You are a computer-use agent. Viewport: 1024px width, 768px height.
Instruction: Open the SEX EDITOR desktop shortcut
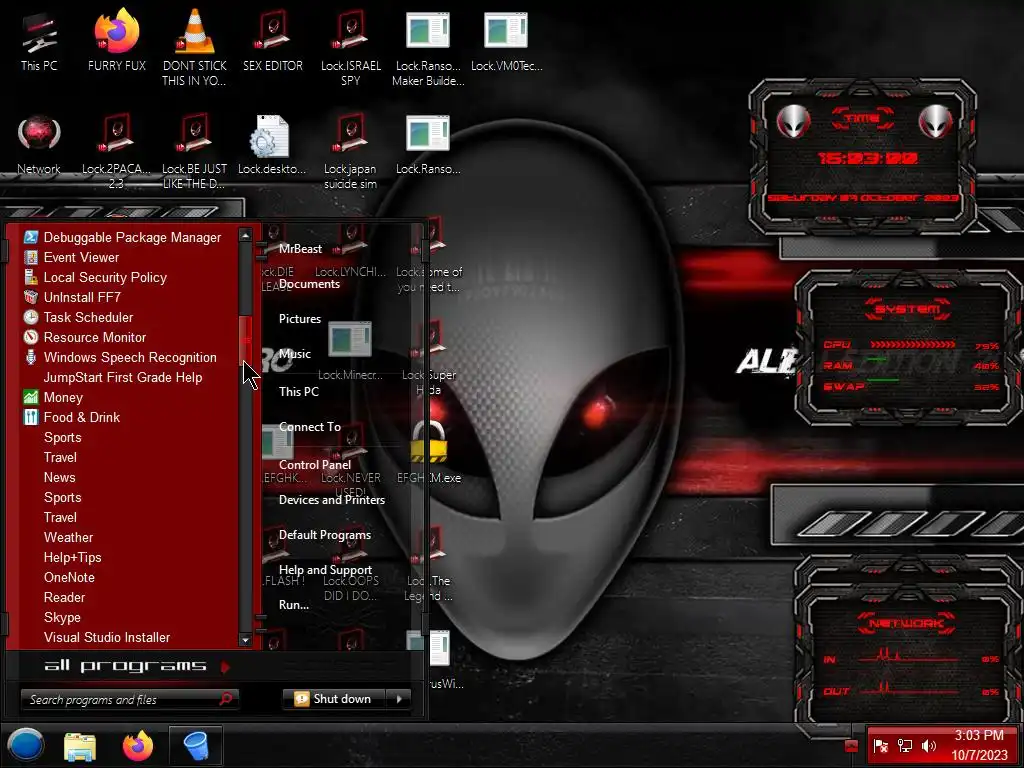tap(273, 42)
